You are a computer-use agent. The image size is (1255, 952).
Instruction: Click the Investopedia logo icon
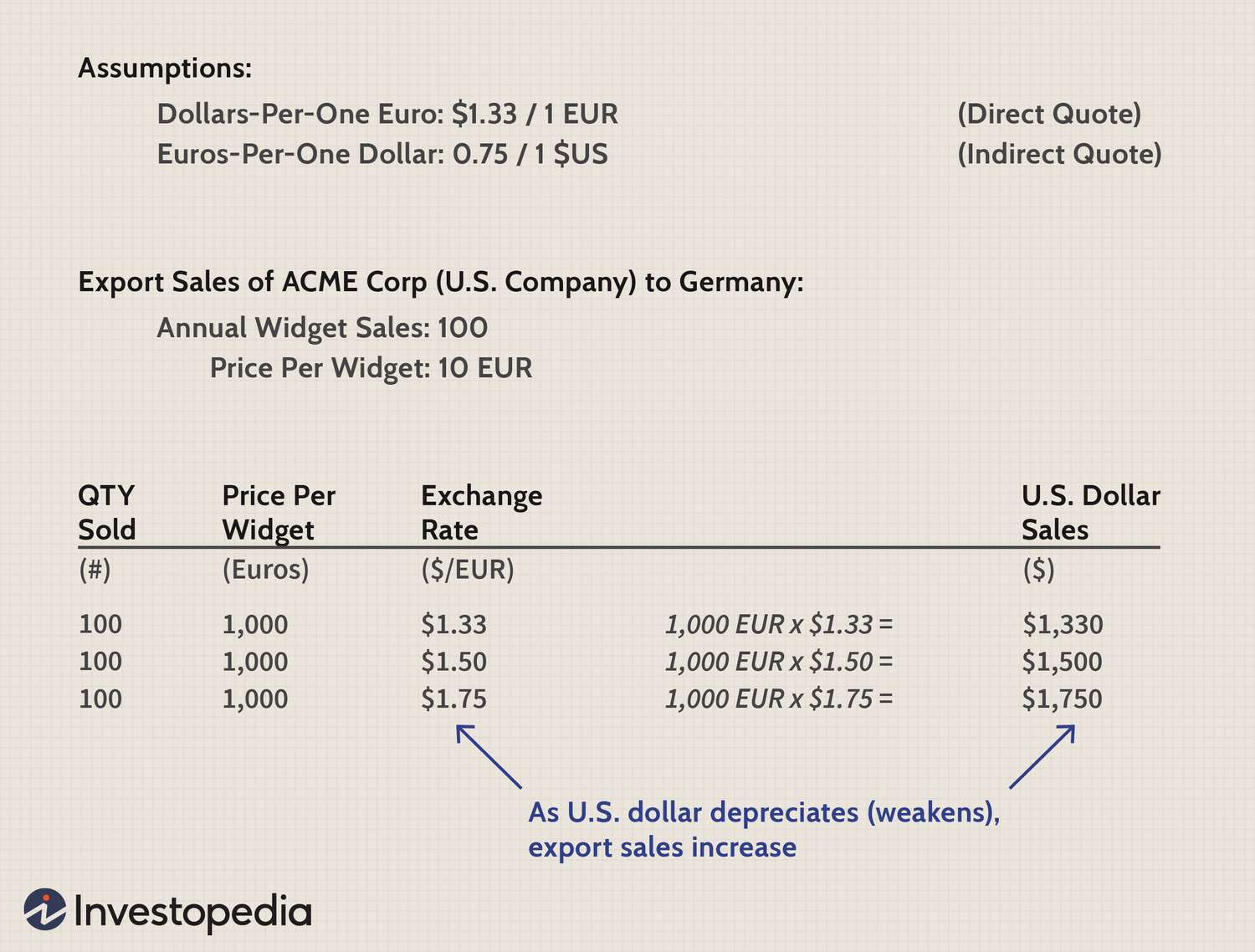tap(45, 909)
